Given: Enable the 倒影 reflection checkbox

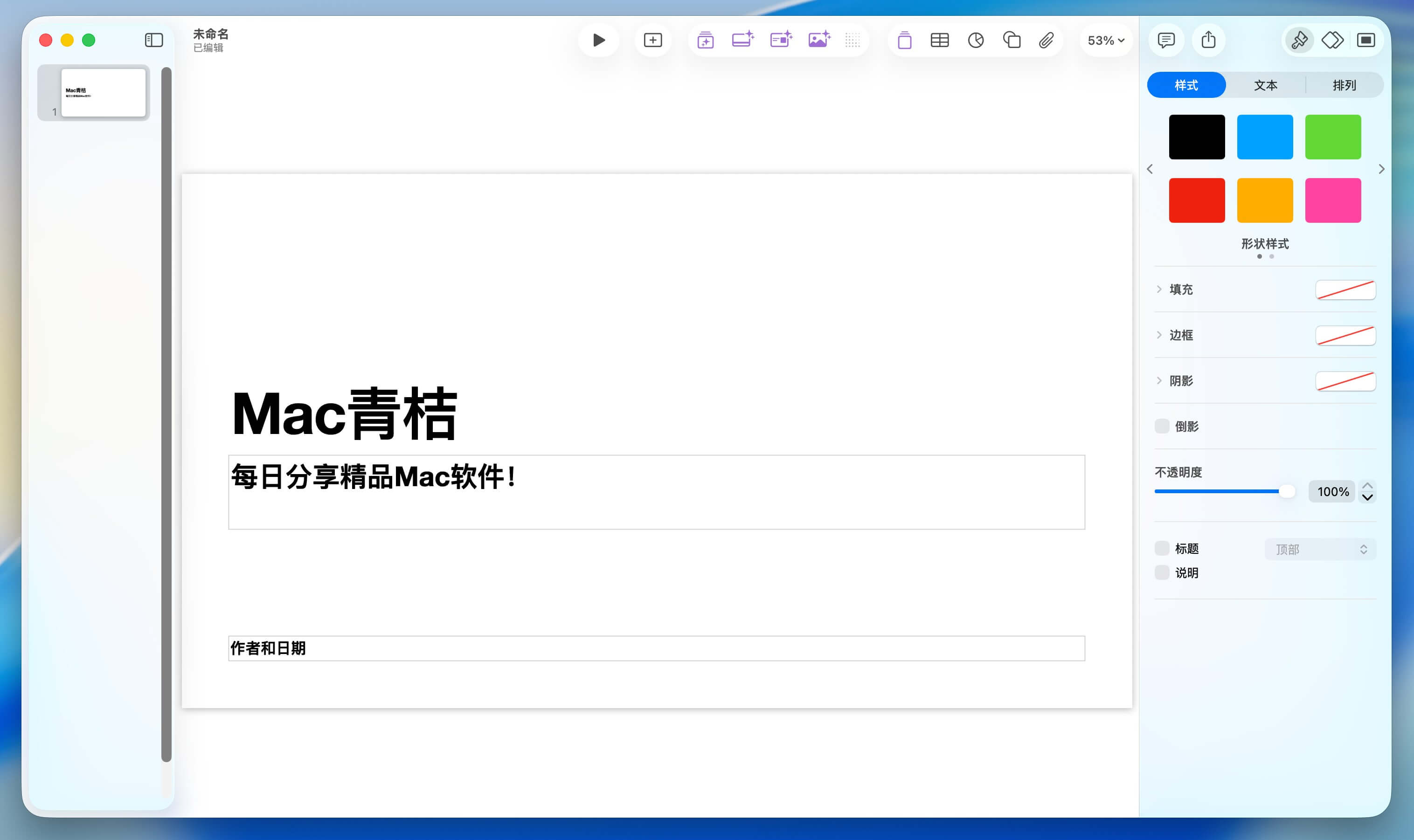Looking at the screenshot, I should pyautogui.click(x=1162, y=426).
